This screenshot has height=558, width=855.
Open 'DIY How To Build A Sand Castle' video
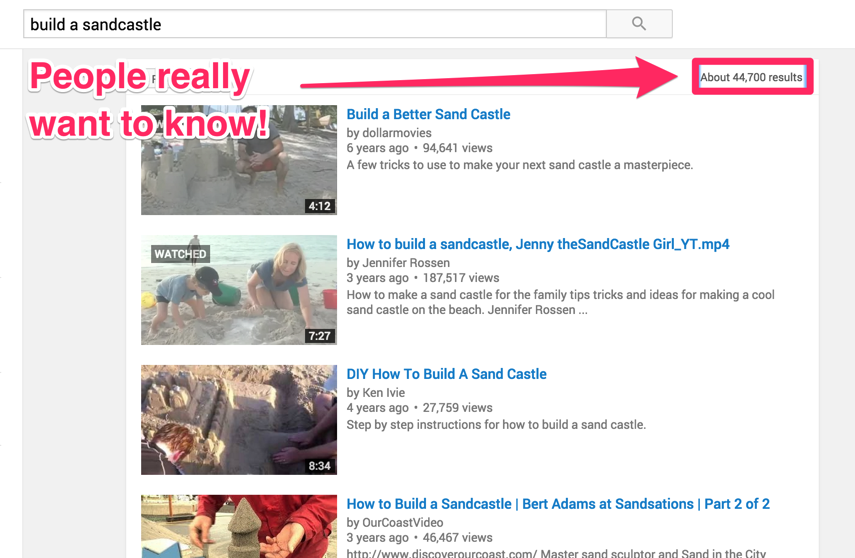click(x=447, y=374)
